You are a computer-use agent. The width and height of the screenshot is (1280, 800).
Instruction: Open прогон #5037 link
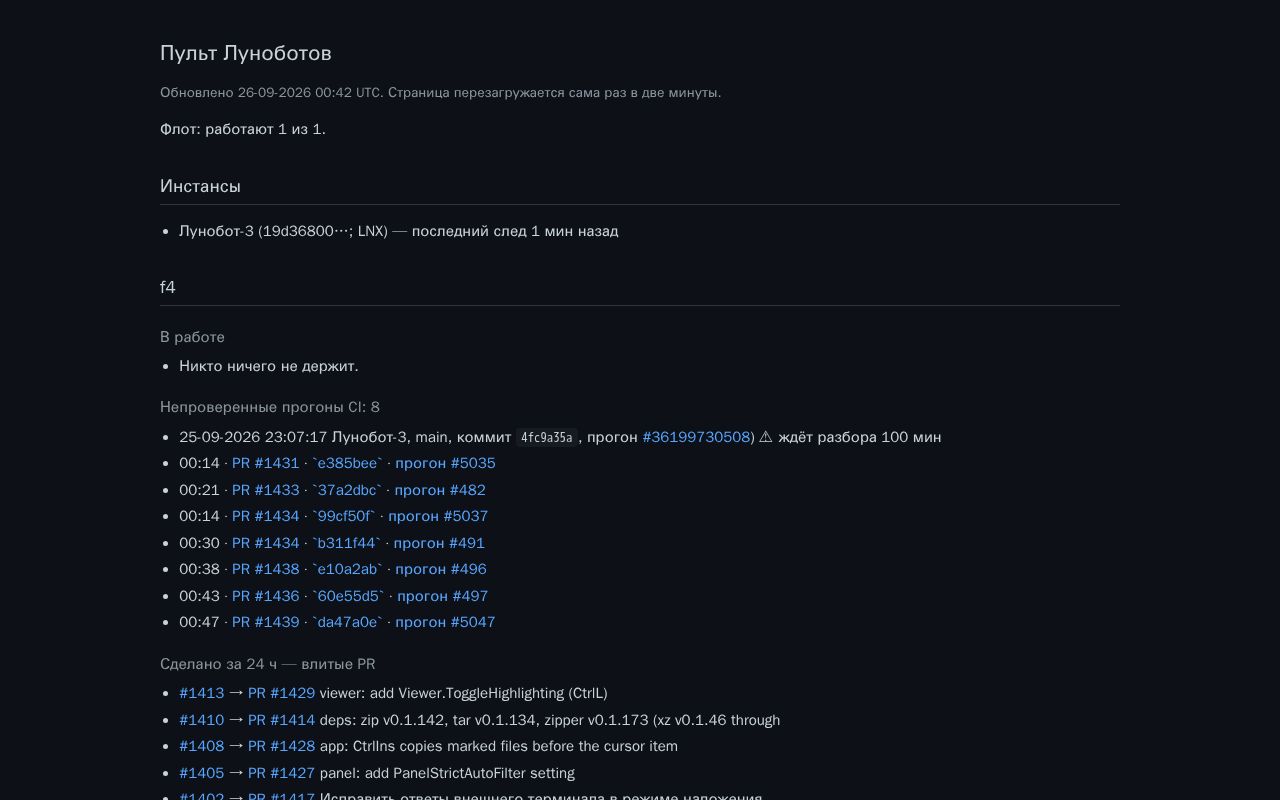(438, 516)
